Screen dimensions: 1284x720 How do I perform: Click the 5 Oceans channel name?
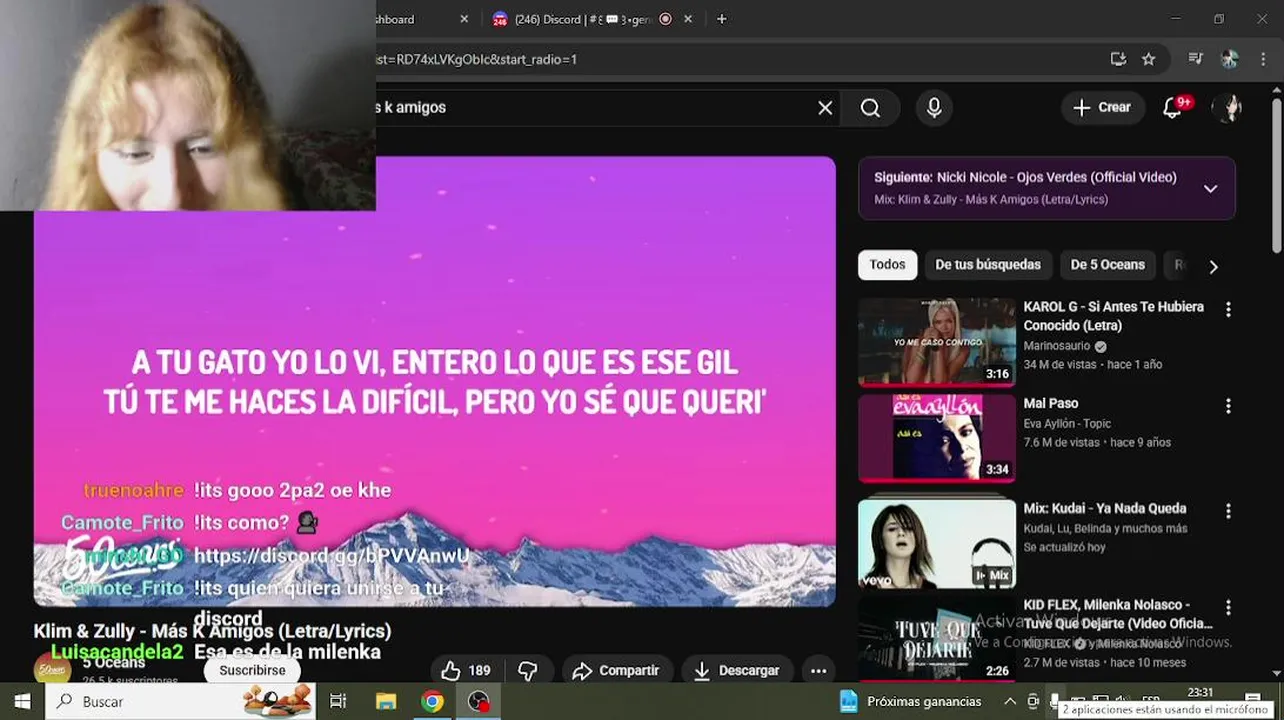[x=114, y=662]
